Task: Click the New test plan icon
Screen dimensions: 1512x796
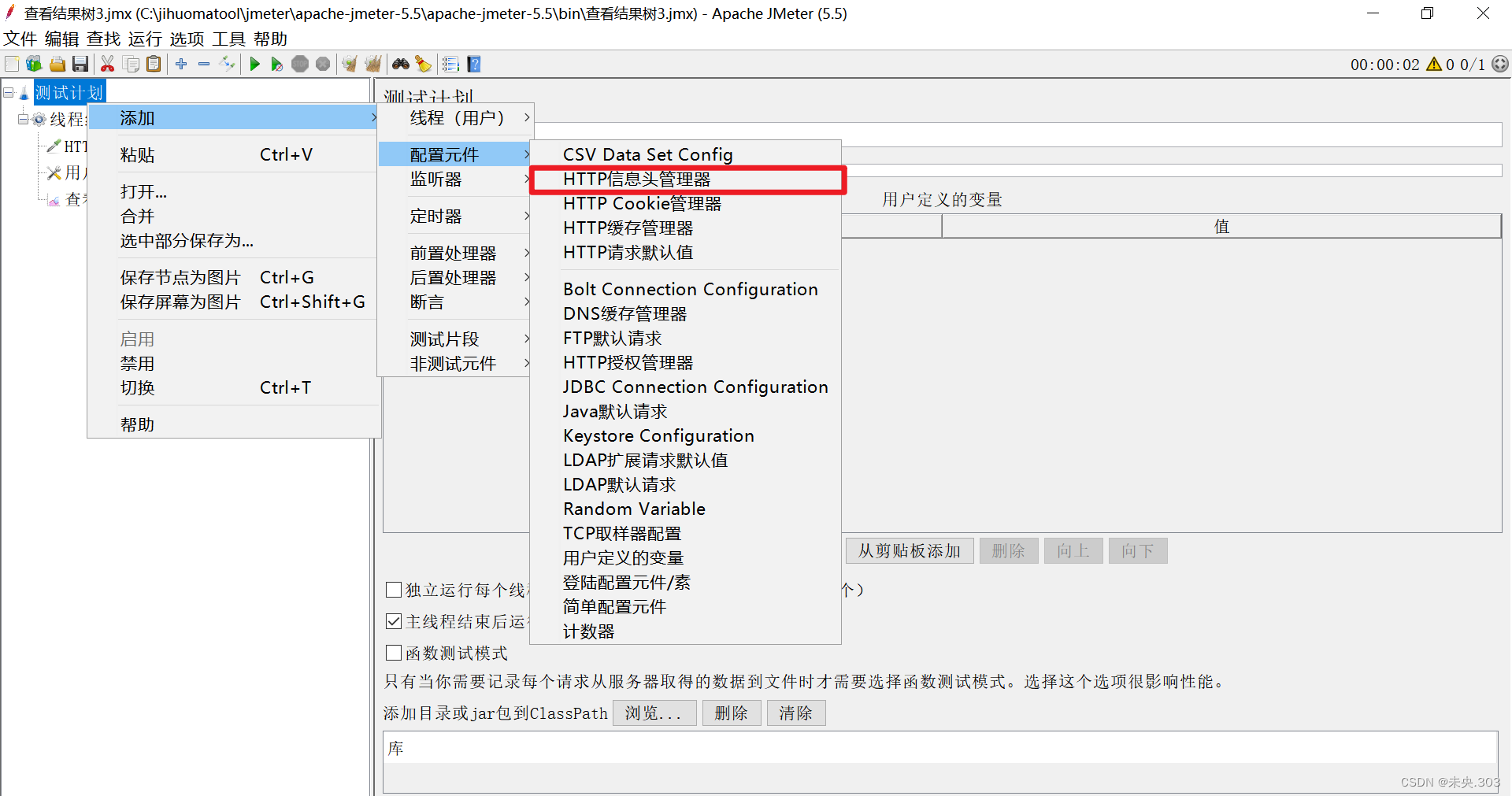Action: point(12,64)
